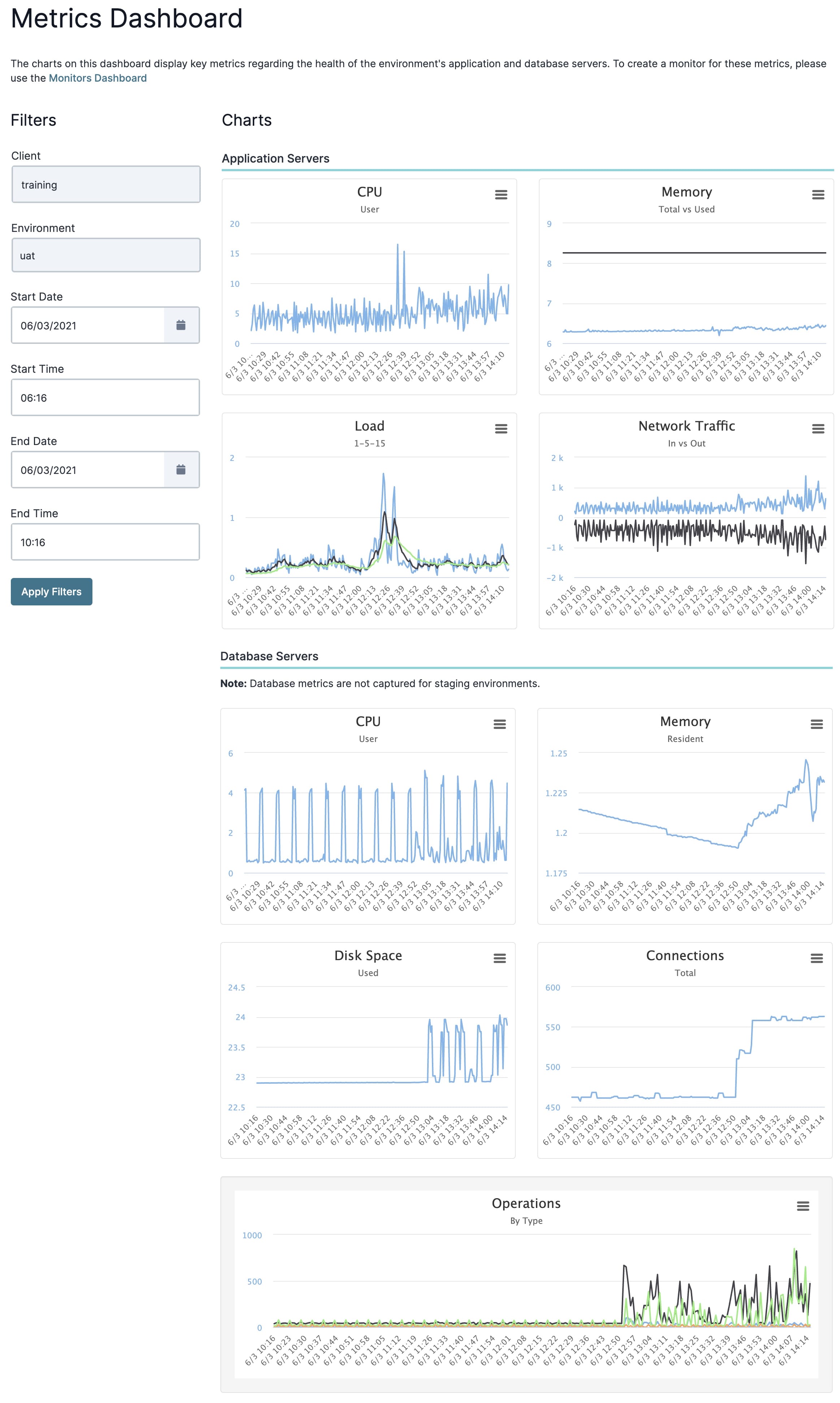840x1403 pixels.
Task: Open Connections chart hamburger menu
Action: coord(816,958)
